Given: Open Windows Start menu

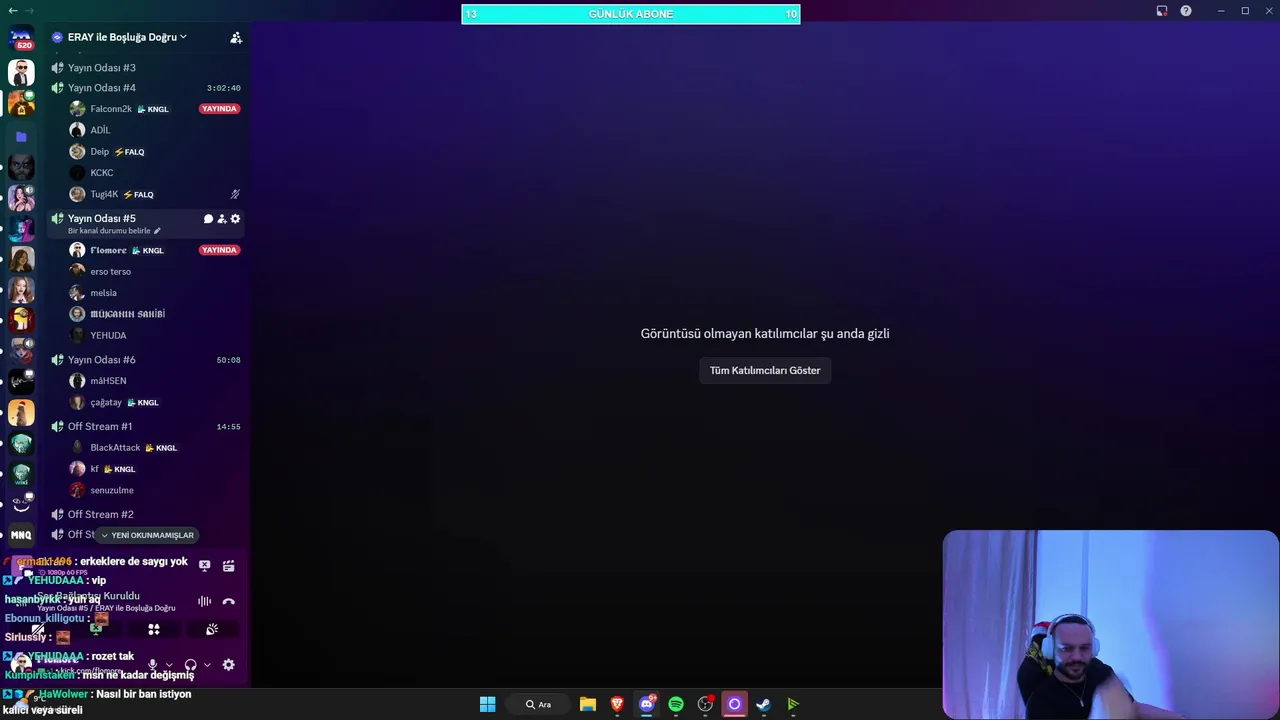Looking at the screenshot, I should [487, 704].
